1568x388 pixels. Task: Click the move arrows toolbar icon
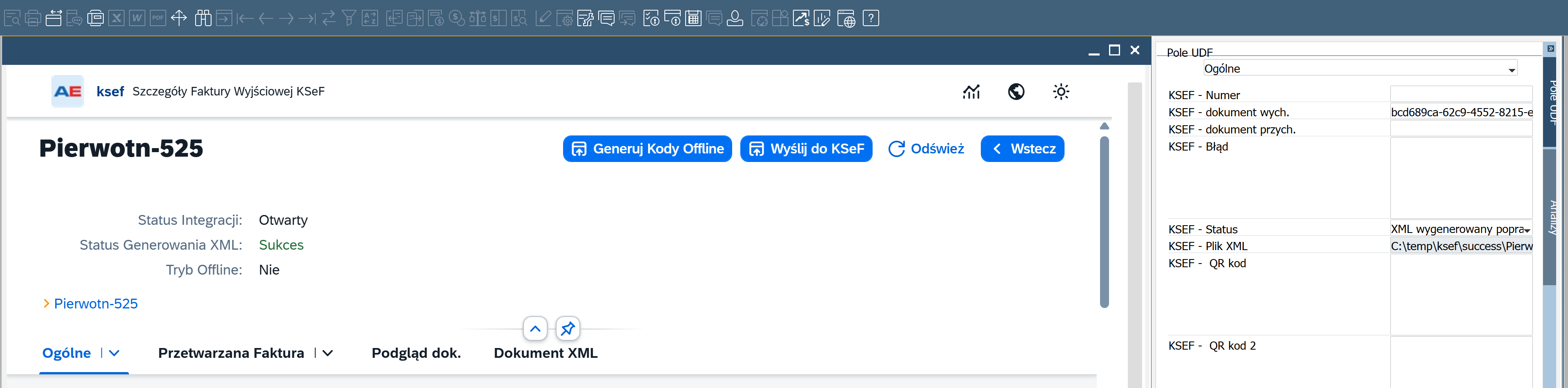179,18
